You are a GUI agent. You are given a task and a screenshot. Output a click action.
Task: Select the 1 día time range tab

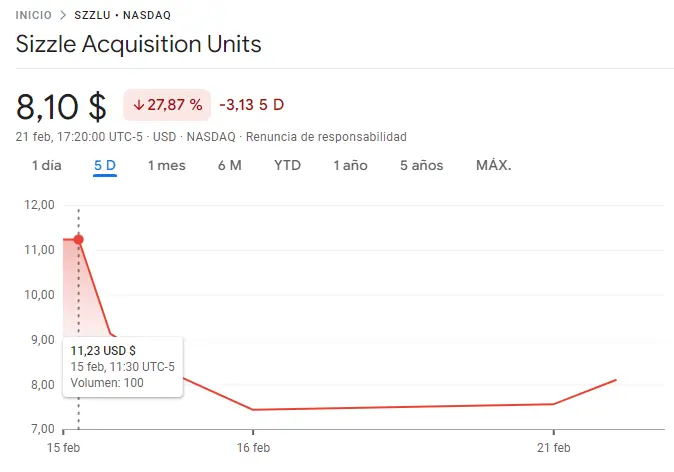[46, 166]
